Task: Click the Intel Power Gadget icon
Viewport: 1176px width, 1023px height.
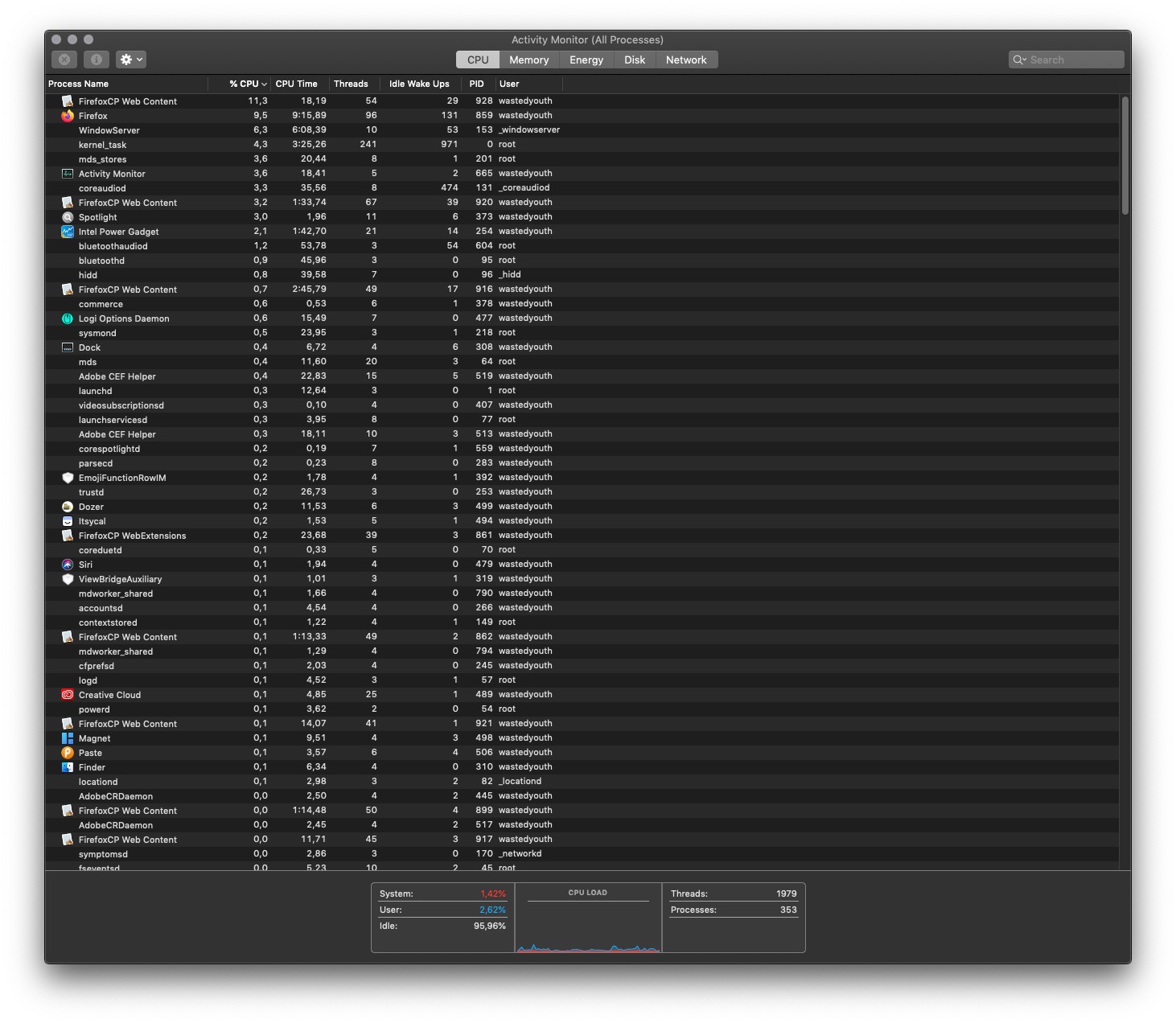Action: (68, 232)
